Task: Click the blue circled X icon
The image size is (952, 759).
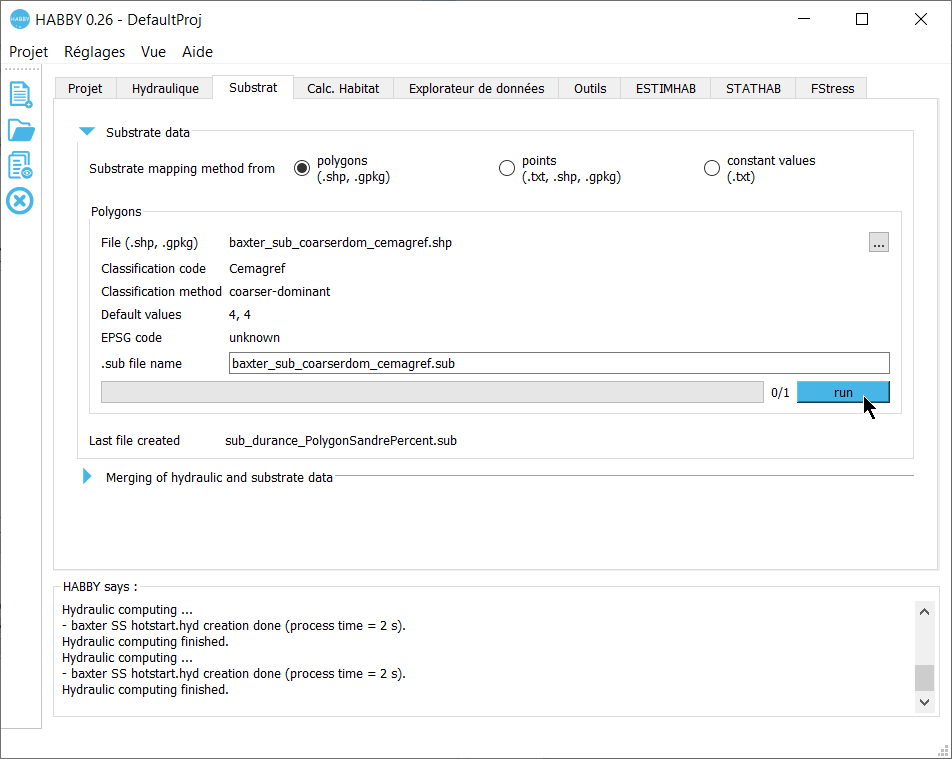Action: 20,201
